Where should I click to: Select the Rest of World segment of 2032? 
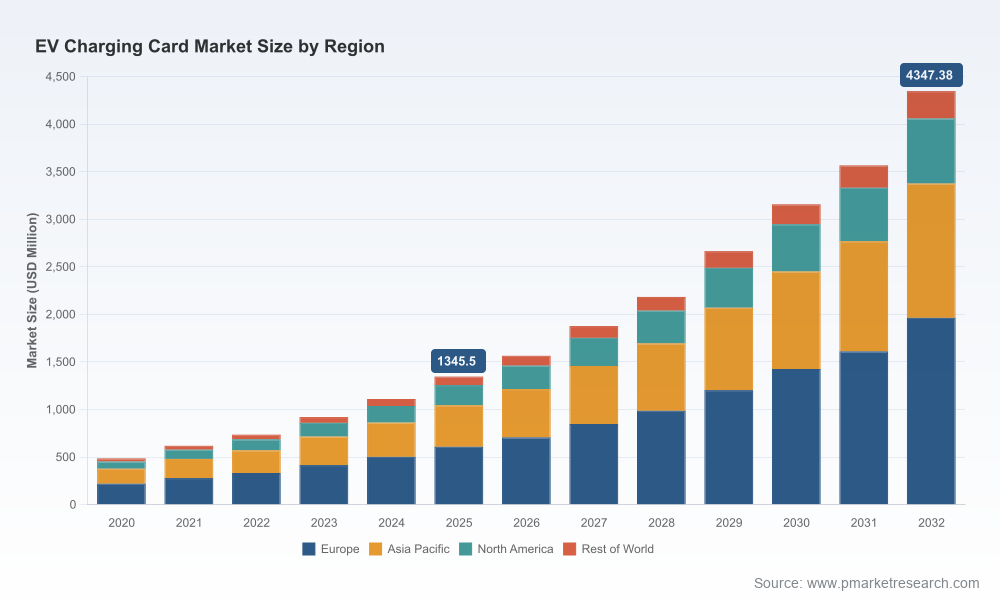[x=931, y=105]
